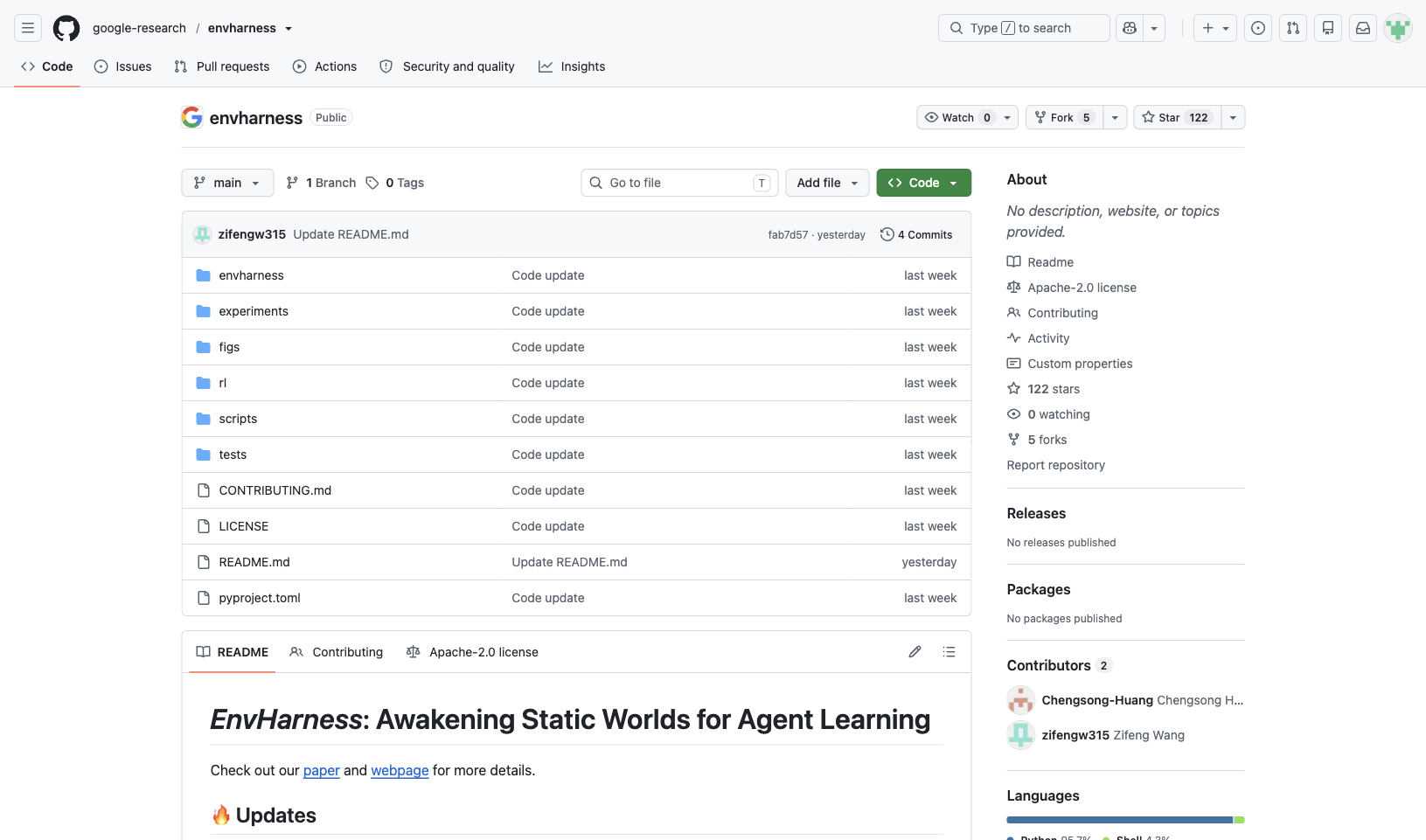Open the Copilot dropdown arrow
Image resolution: width=1426 pixels, height=840 pixels.
coord(1154,28)
